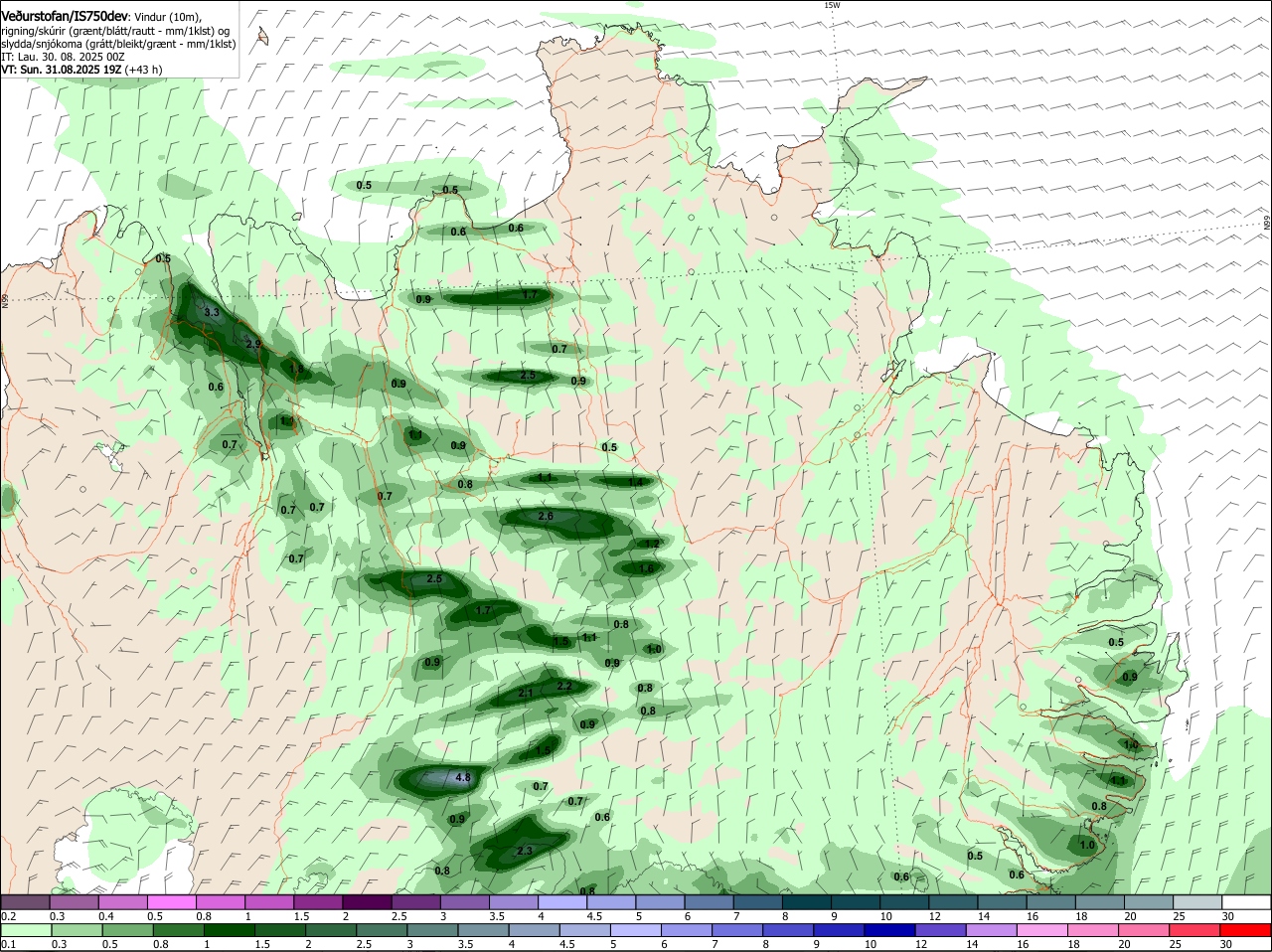The image size is (1272, 952).
Task: Click the 2.6 precipitation value on the map
Action: tap(546, 517)
